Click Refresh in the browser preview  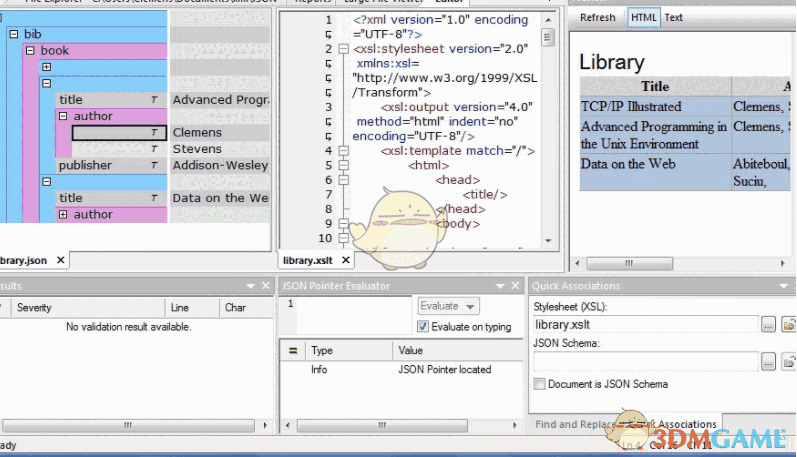point(598,17)
